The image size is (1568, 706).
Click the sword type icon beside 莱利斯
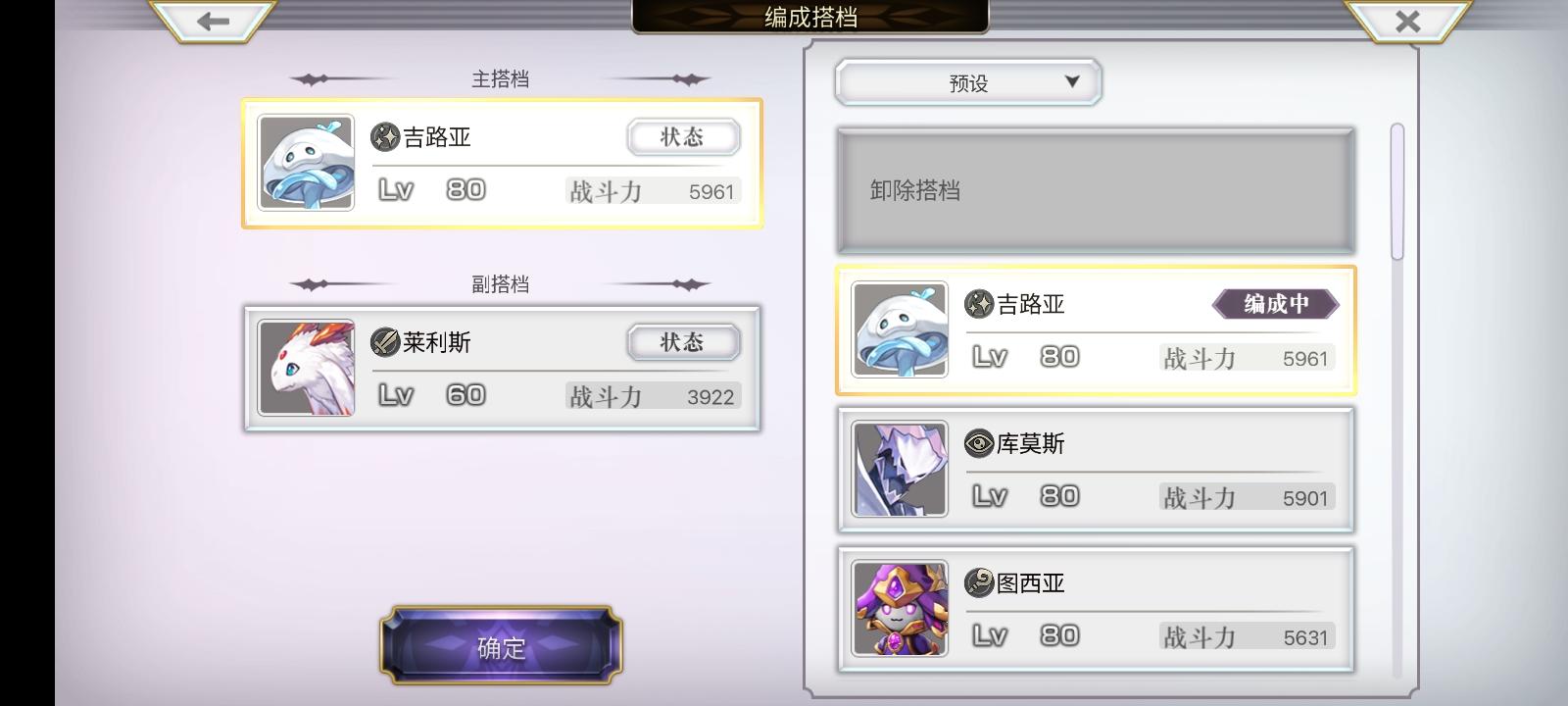click(x=385, y=342)
